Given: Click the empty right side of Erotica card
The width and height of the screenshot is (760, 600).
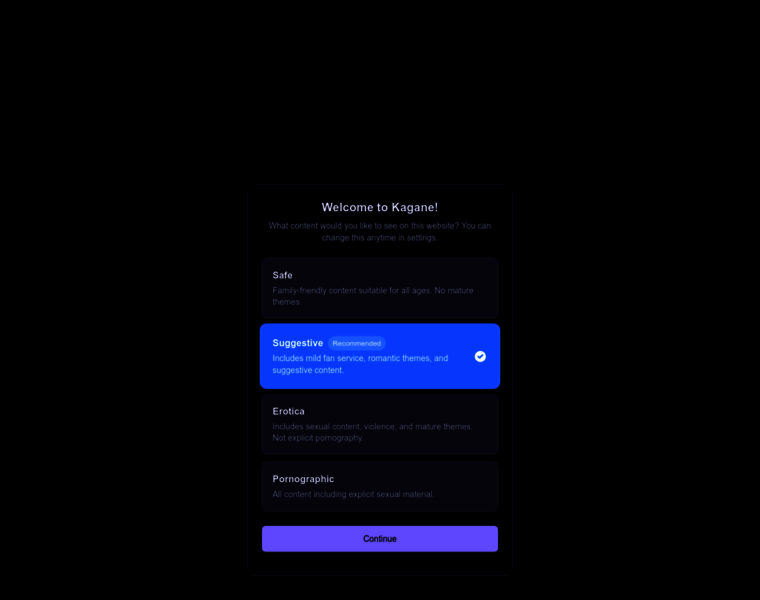Looking at the screenshot, I should pos(485,424).
